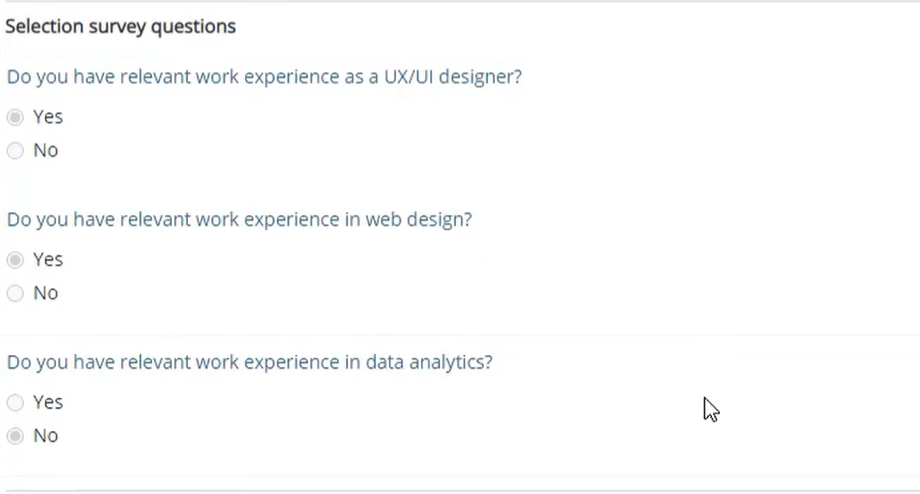This screenshot has width=920, height=494.
Task: Click the data analytics experience question text
Action: coord(249,362)
